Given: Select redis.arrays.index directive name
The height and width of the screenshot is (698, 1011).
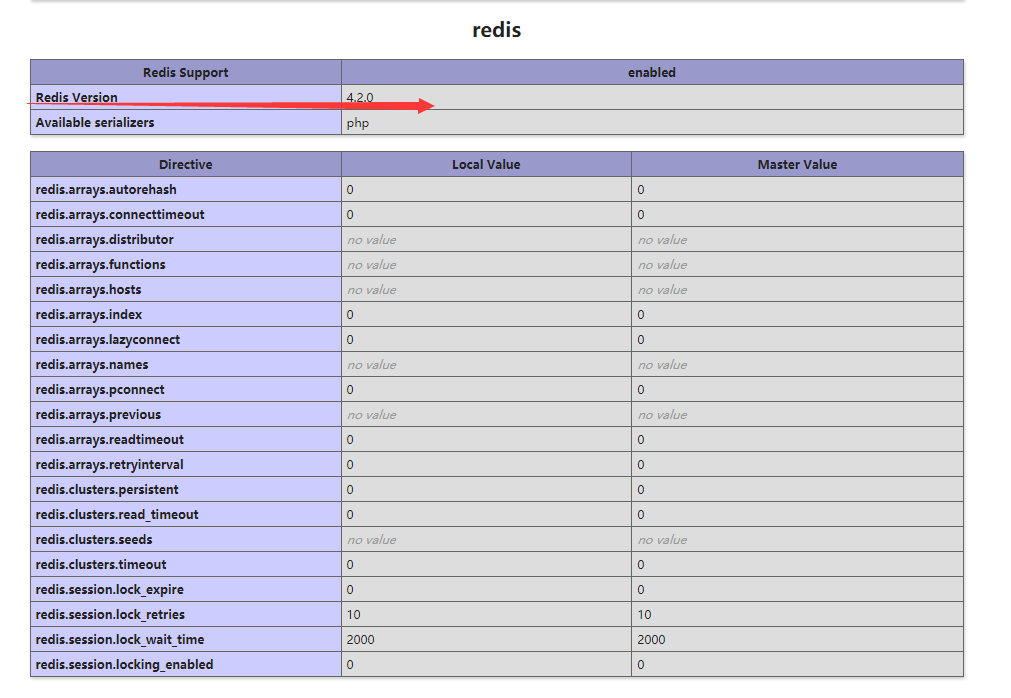Looking at the screenshot, I should click(89, 315).
